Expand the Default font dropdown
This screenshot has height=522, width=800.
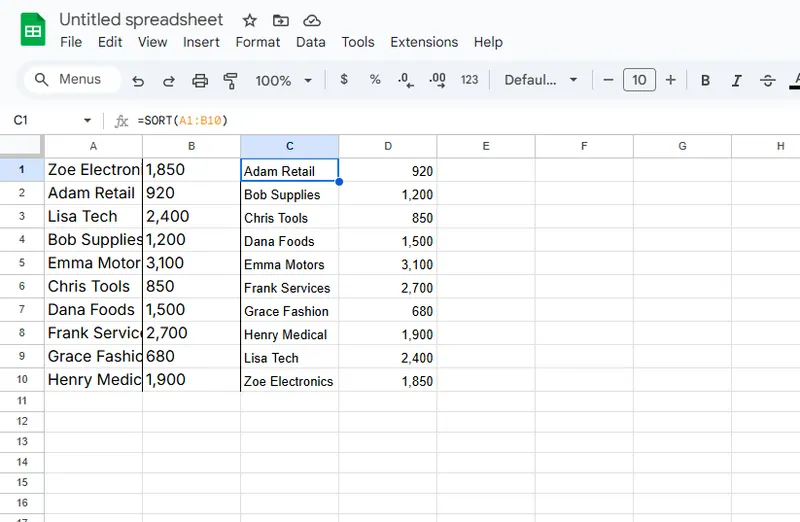point(541,80)
